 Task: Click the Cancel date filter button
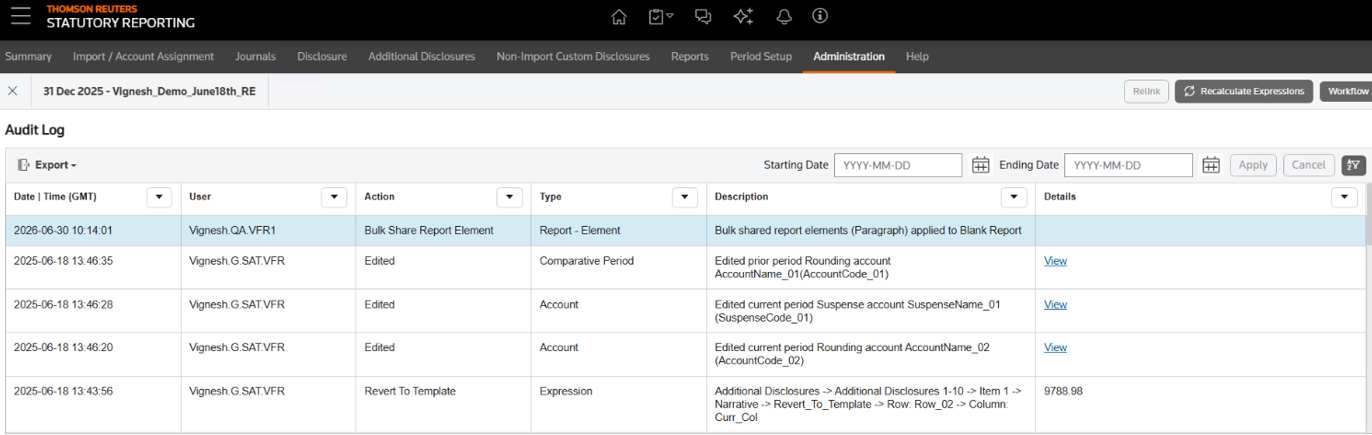(1308, 165)
